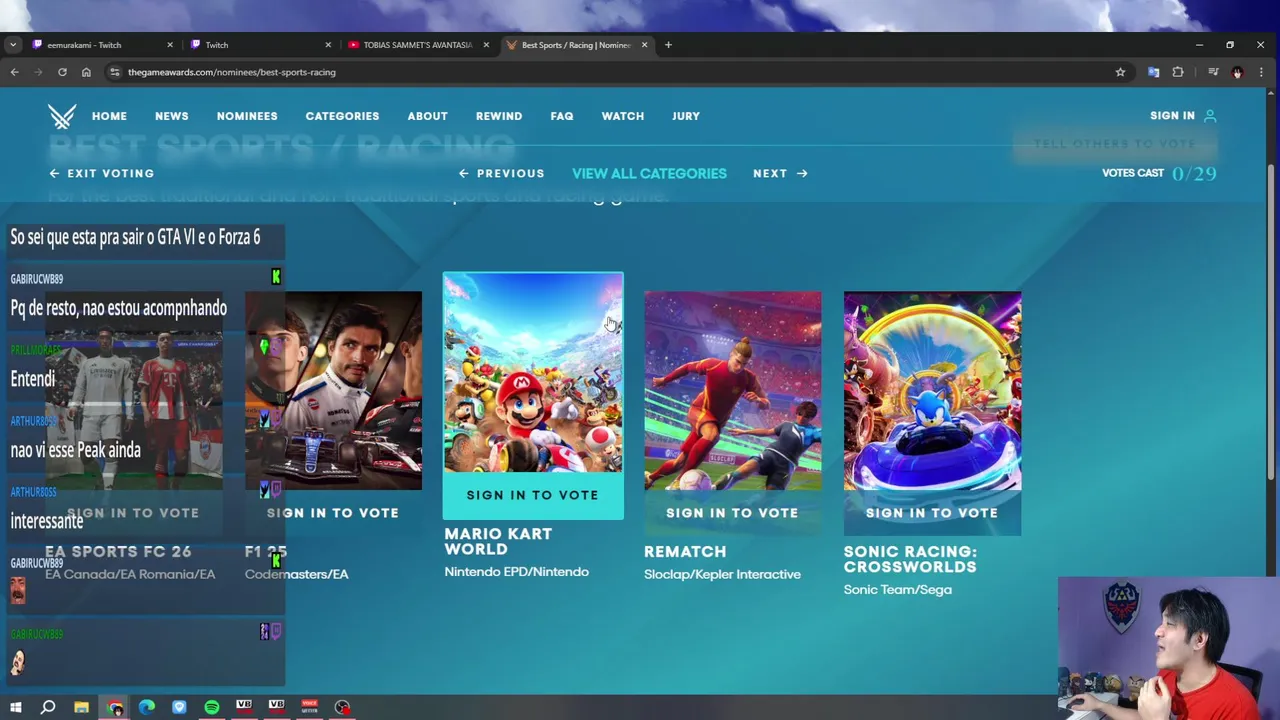
Task: Open the tab search chevron dropdown
Action: click(x=12, y=45)
